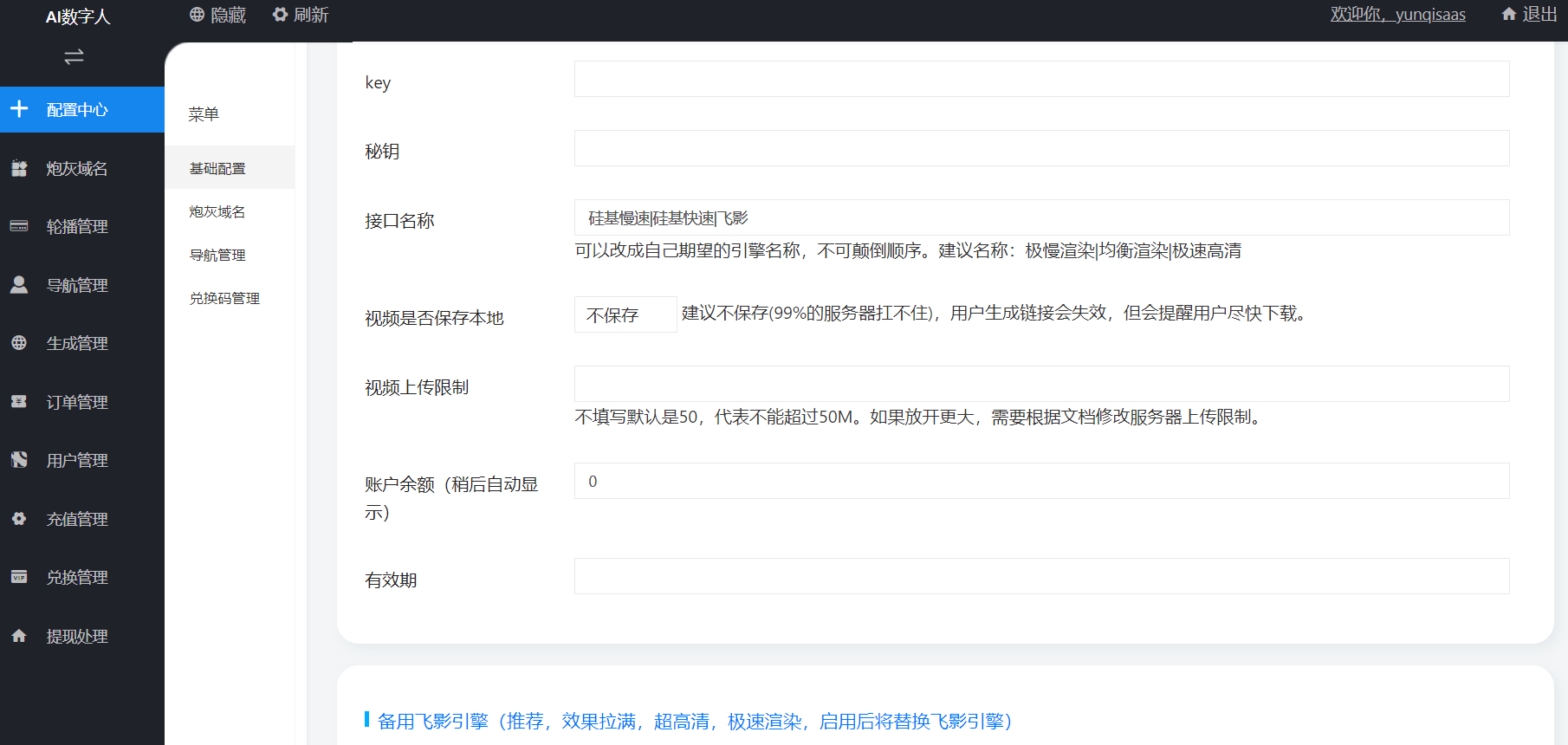Click the plus icon beside 配置中心

19,109
